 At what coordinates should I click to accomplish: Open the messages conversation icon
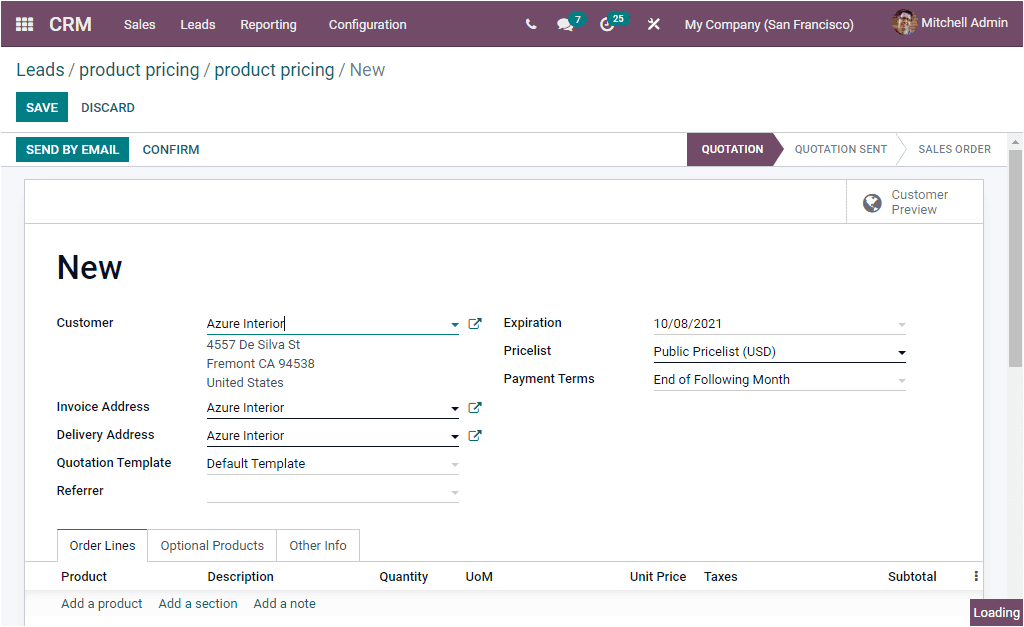[566, 24]
